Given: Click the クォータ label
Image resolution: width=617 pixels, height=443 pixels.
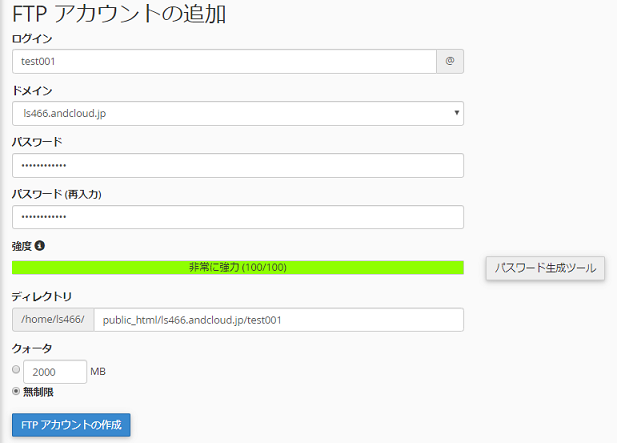Looking at the screenshot, I should 32,348.
